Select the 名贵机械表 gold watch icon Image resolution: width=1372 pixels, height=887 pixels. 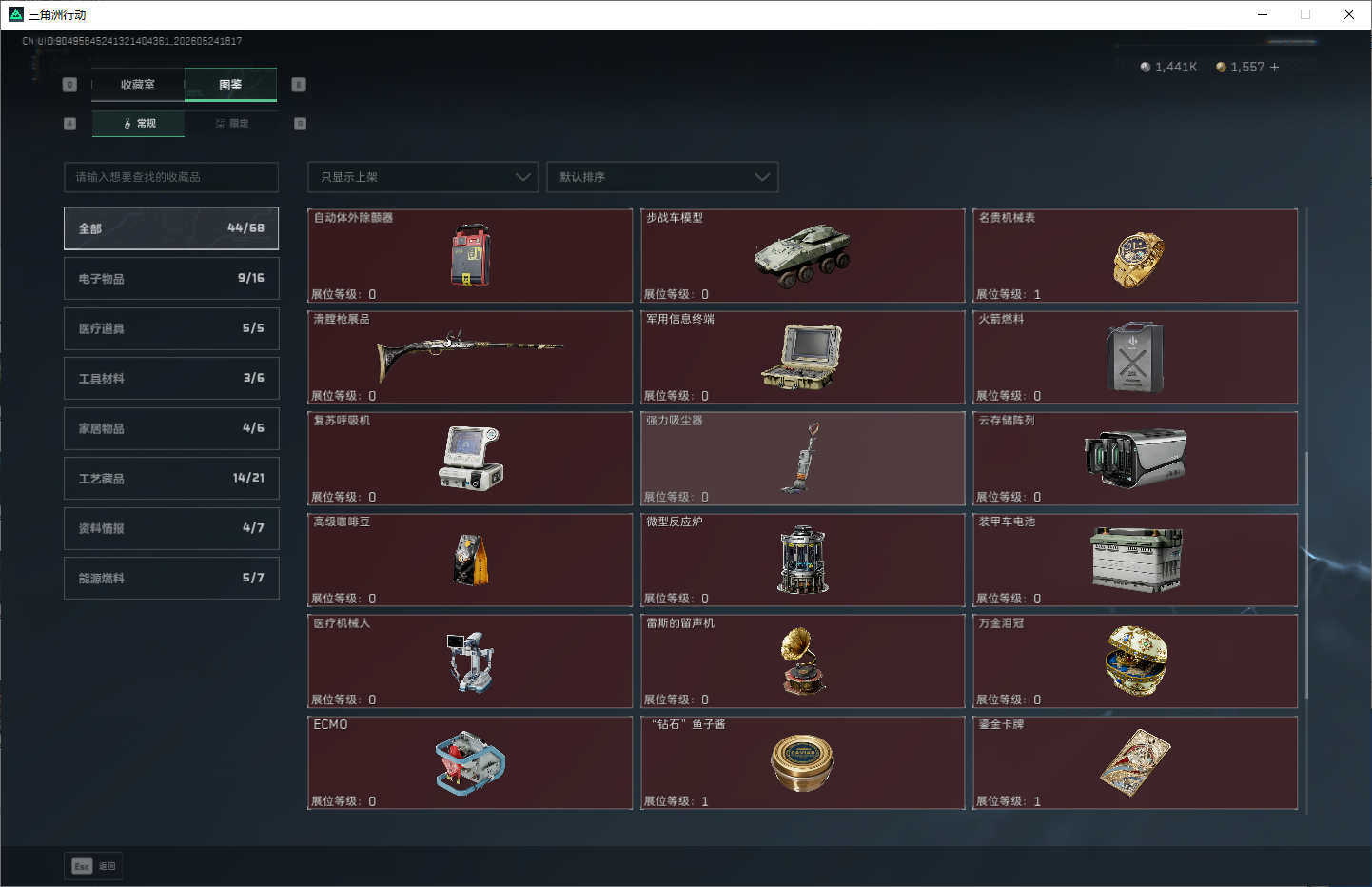tap(1137, 259)
